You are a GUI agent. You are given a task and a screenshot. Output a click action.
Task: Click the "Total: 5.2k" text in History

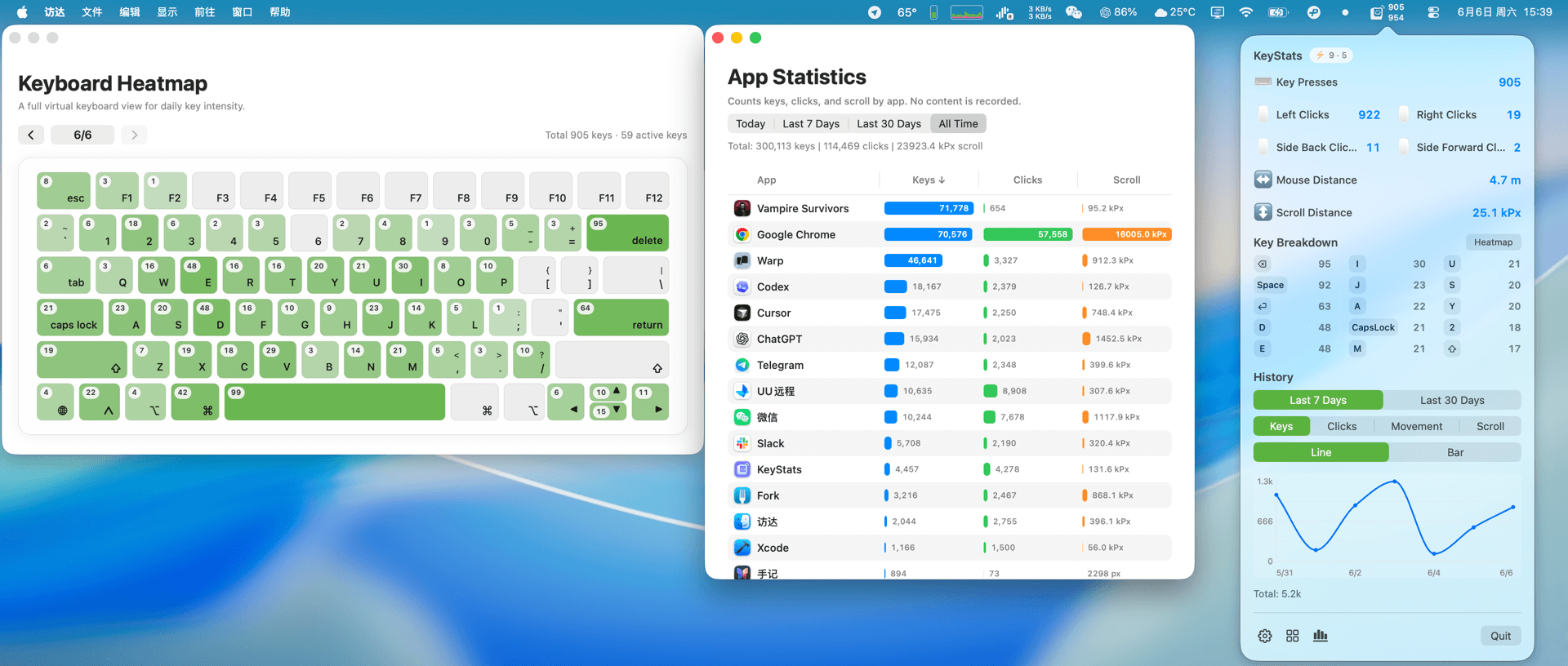(1277, 593)
